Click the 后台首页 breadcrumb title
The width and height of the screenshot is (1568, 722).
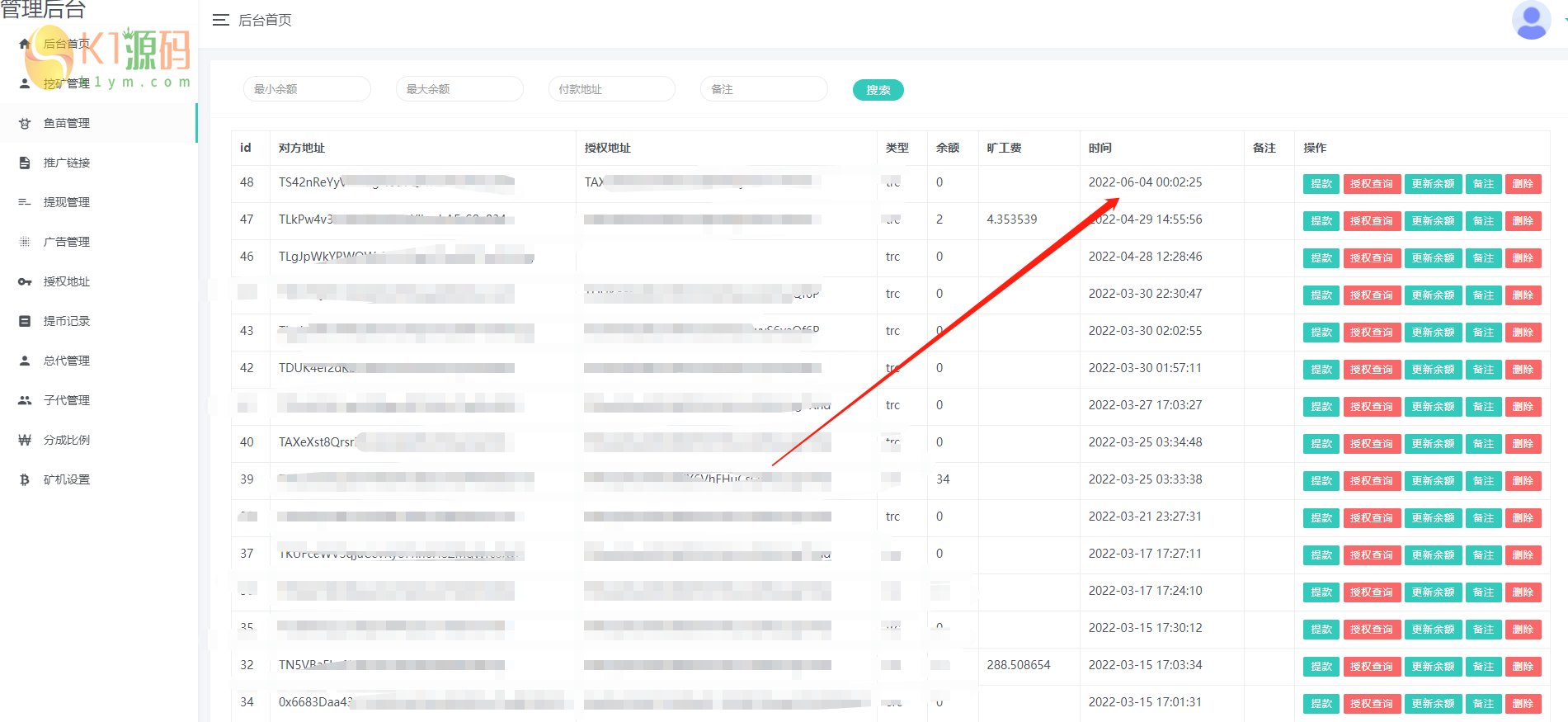(x=265, y=20)
